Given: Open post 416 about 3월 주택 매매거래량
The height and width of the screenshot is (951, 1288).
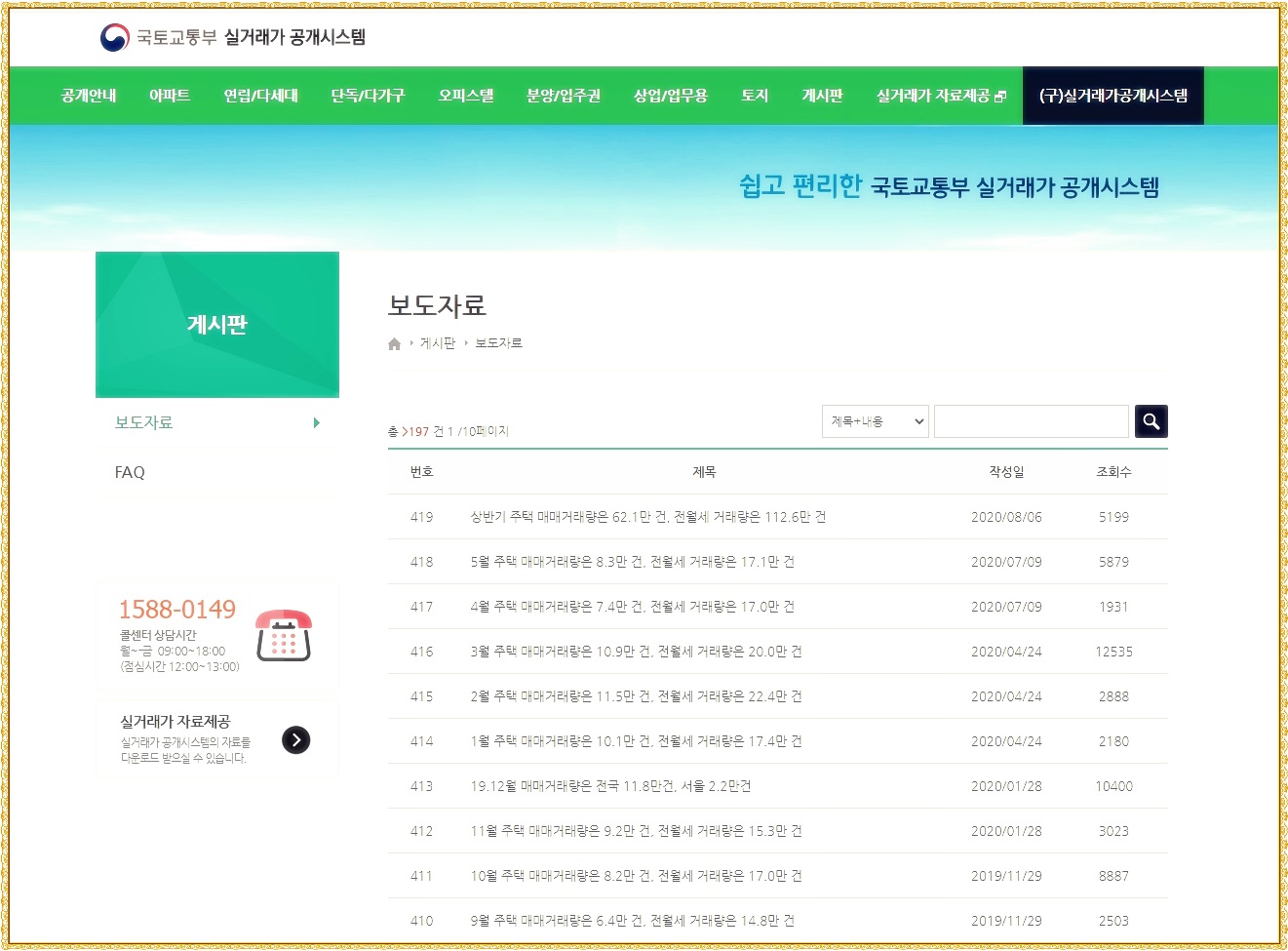Looking at the screenshot, I should (x=637, y=652).
